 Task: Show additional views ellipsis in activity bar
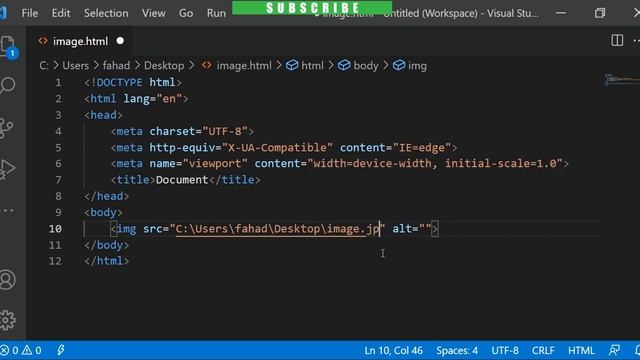click(x=8, y=211)
